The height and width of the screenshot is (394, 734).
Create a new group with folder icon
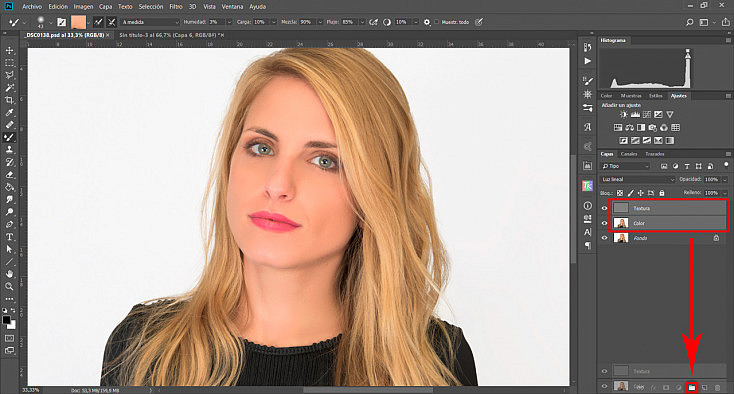[692, 387]
